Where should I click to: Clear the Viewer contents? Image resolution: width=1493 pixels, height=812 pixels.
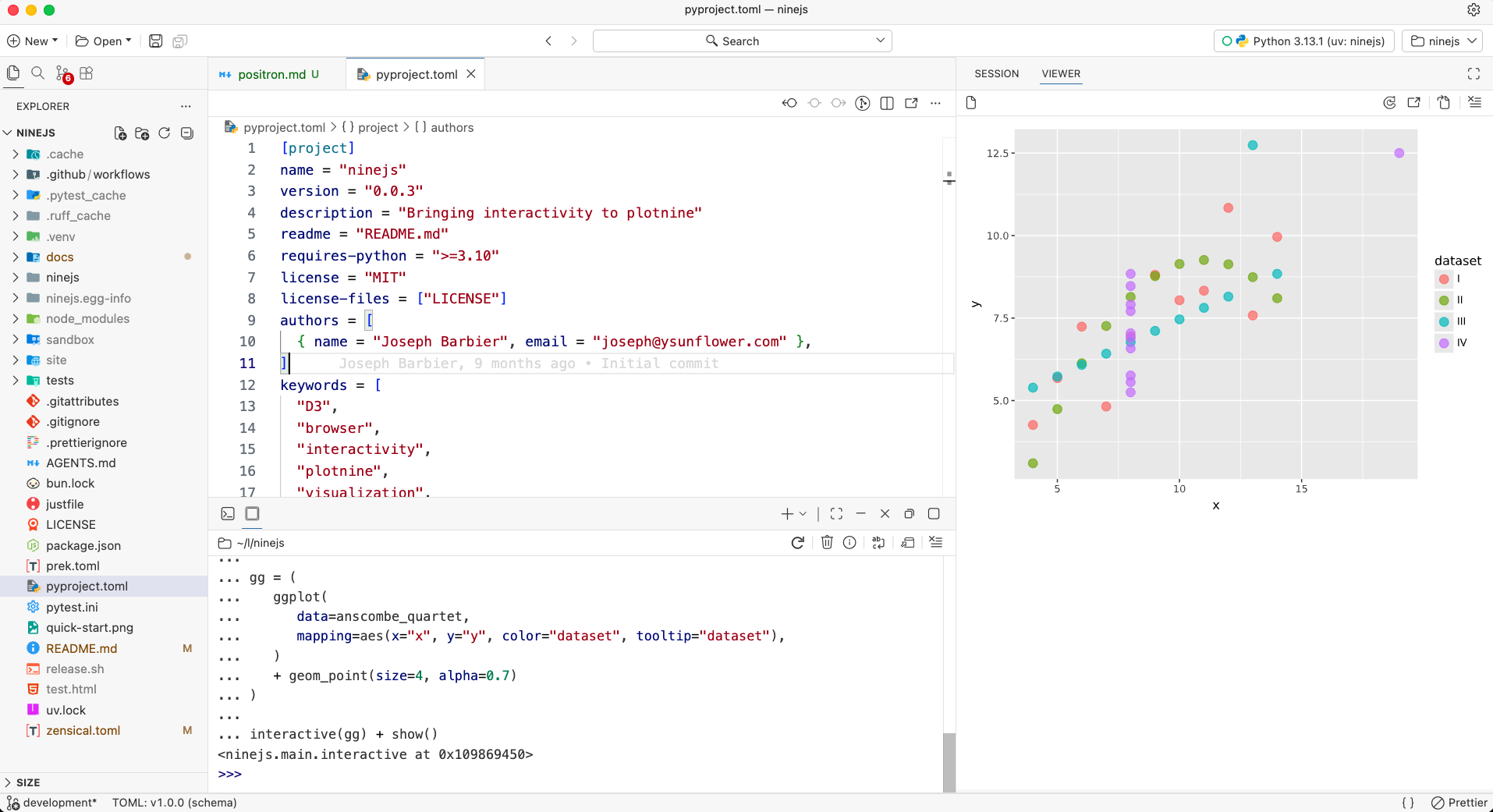pos(1474,103)
